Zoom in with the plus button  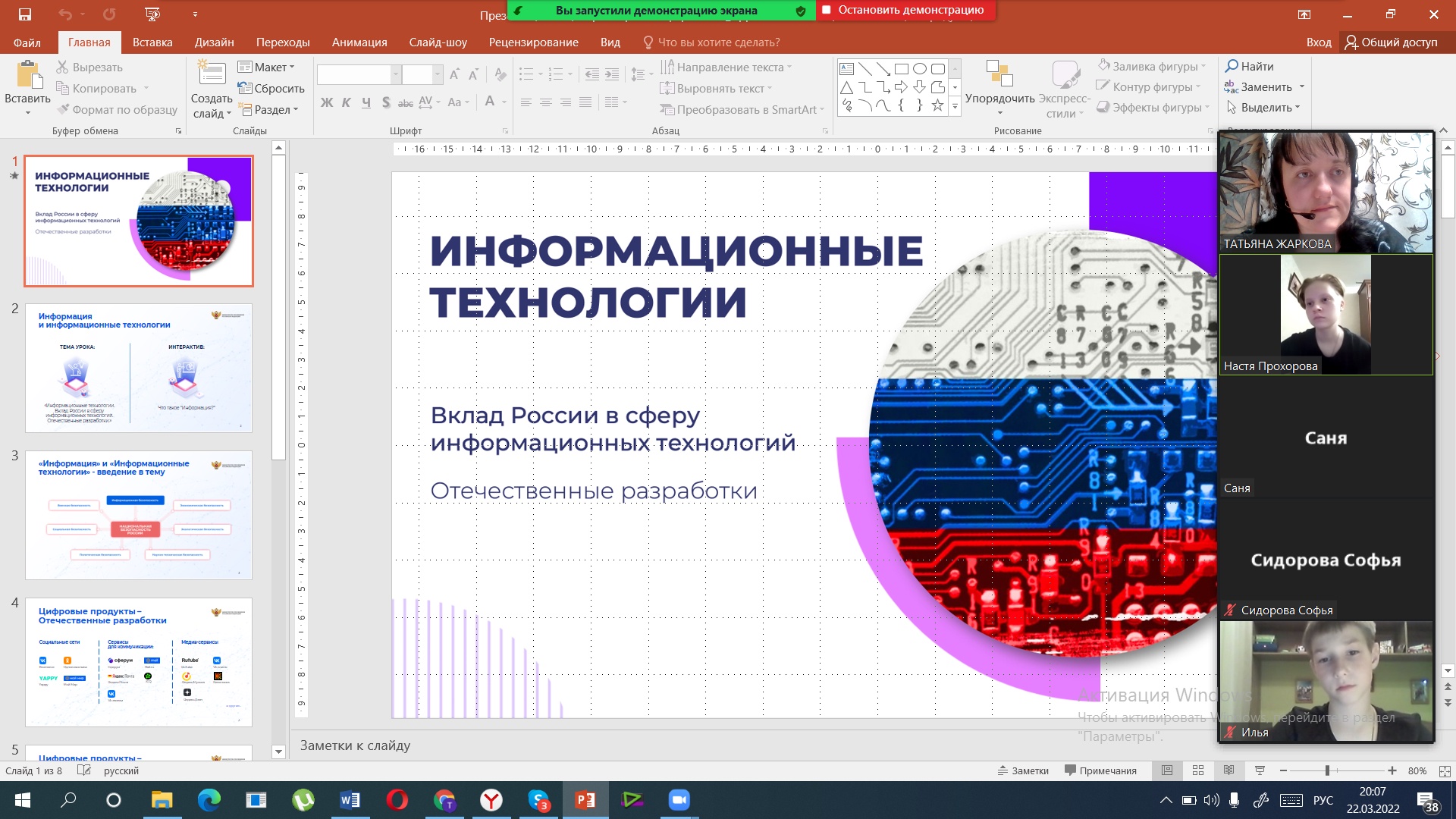point(1392,770)
